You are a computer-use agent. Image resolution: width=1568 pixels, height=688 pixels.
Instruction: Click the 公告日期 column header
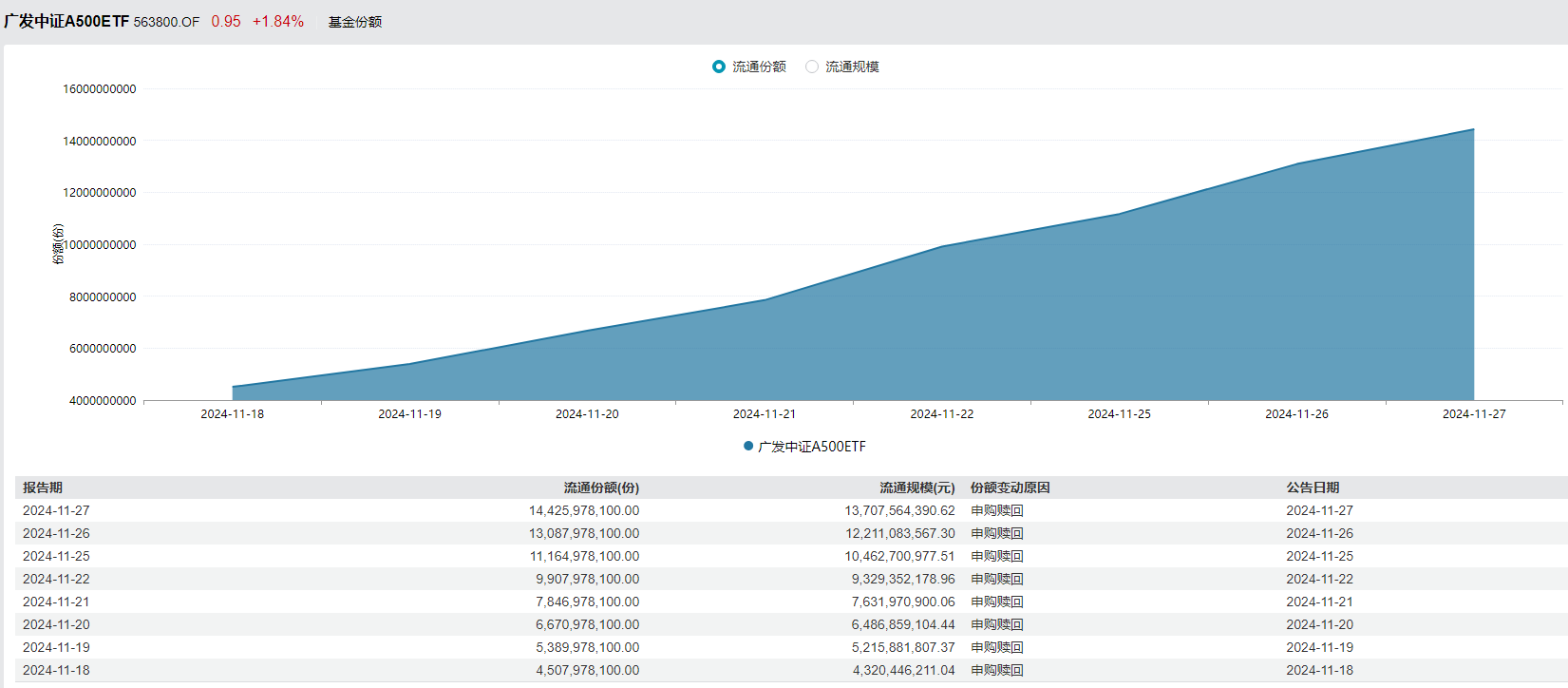1313,487
